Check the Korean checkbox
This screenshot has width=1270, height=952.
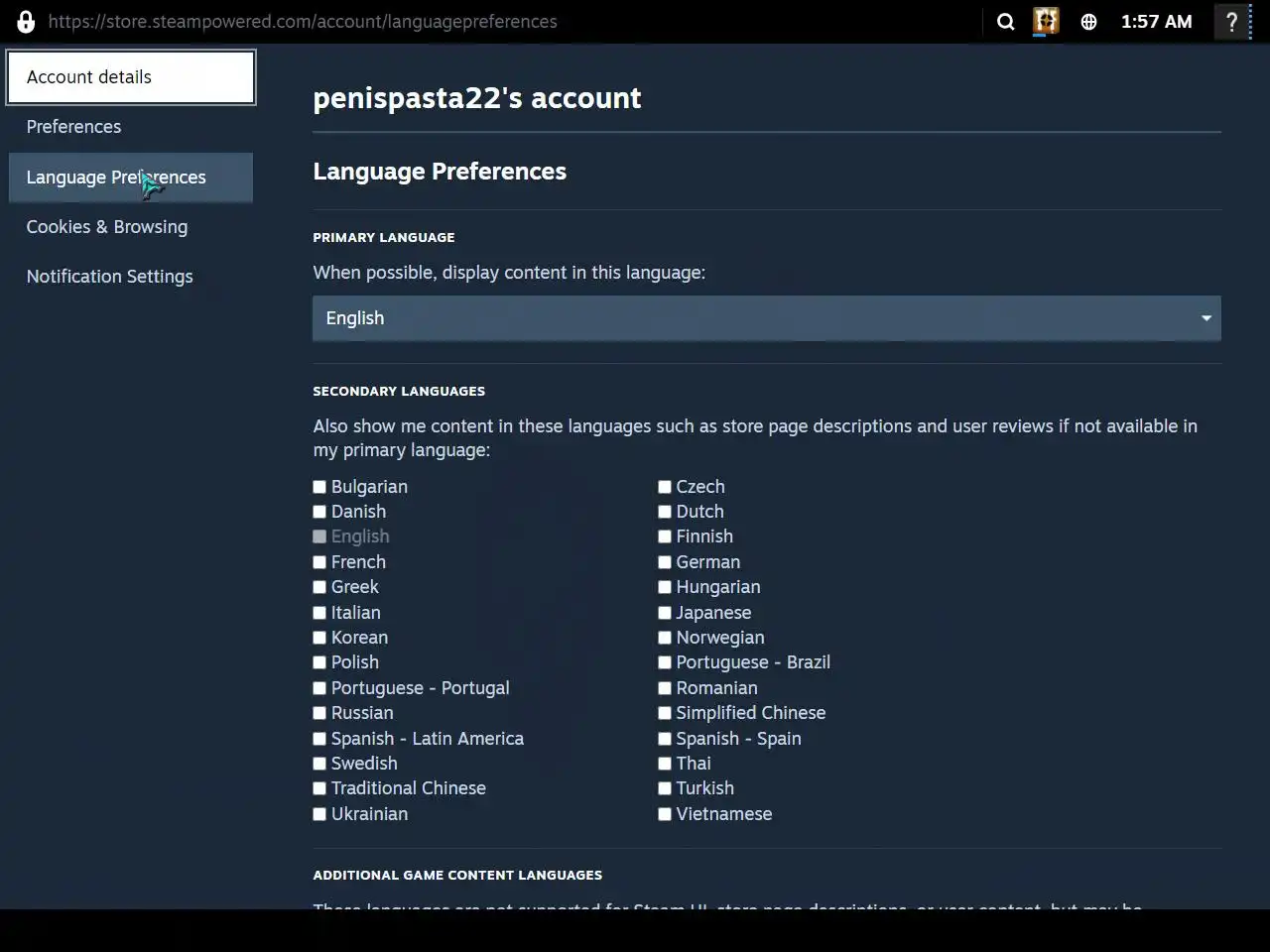pyautogui.click(x=319, y=638)
